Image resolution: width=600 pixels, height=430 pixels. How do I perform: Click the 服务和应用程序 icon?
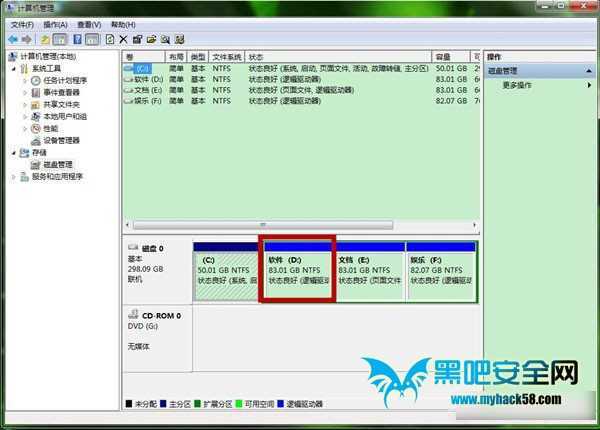coord(24,177)
